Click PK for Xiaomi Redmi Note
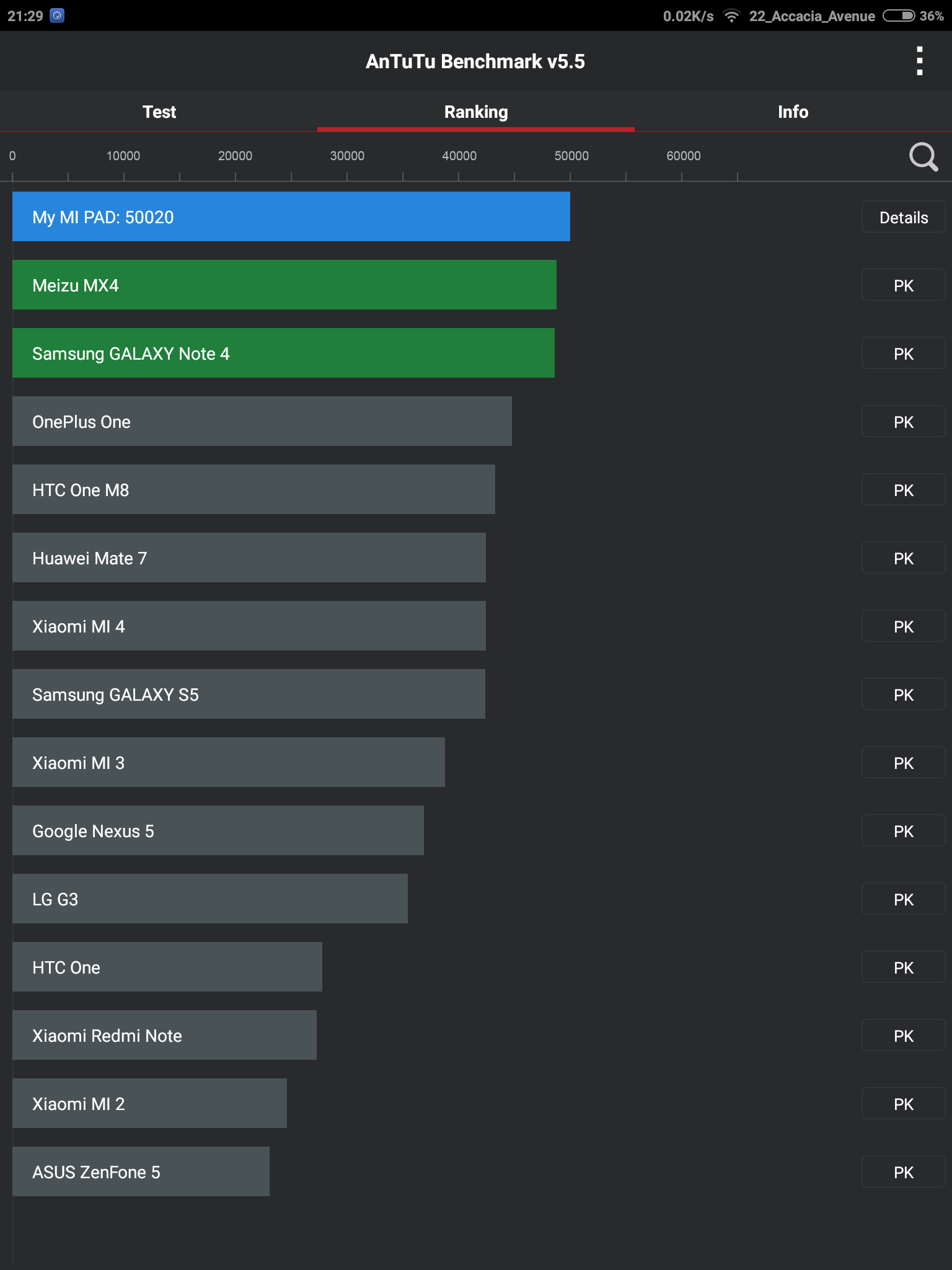Image resolution: width=952 pixels, height=1270 pixels. click(x=903, y=1036)
